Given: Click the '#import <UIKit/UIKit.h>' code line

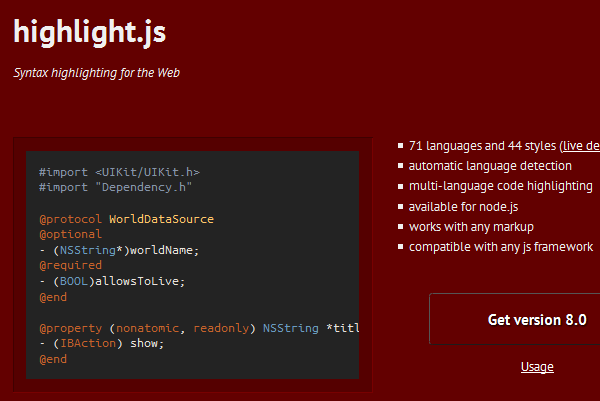Looking at the screenshot, I should (x=119, y=172).
